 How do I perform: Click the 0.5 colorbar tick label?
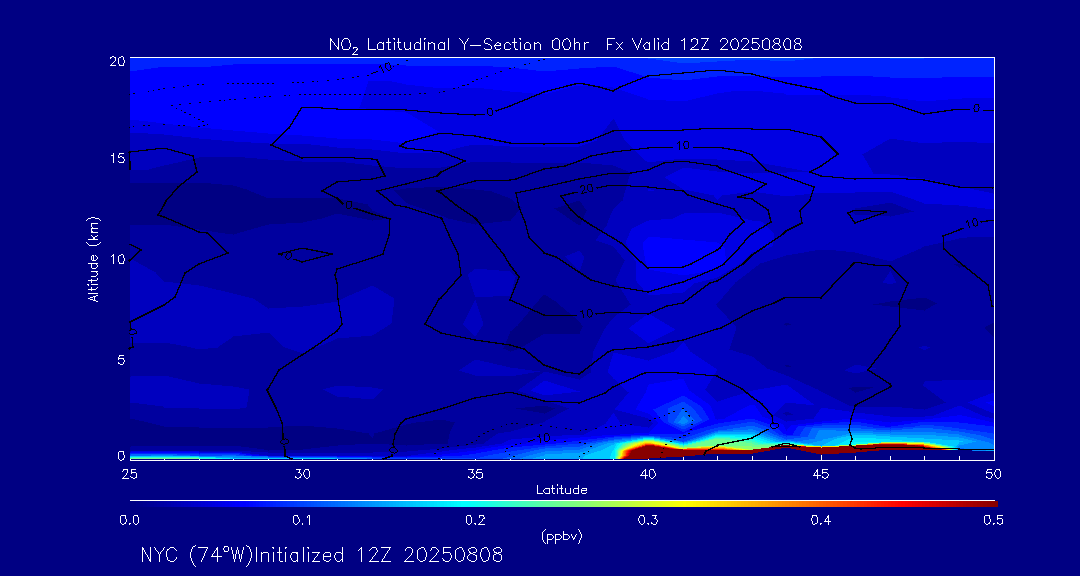pyautogui.click(x=993, y=520)
